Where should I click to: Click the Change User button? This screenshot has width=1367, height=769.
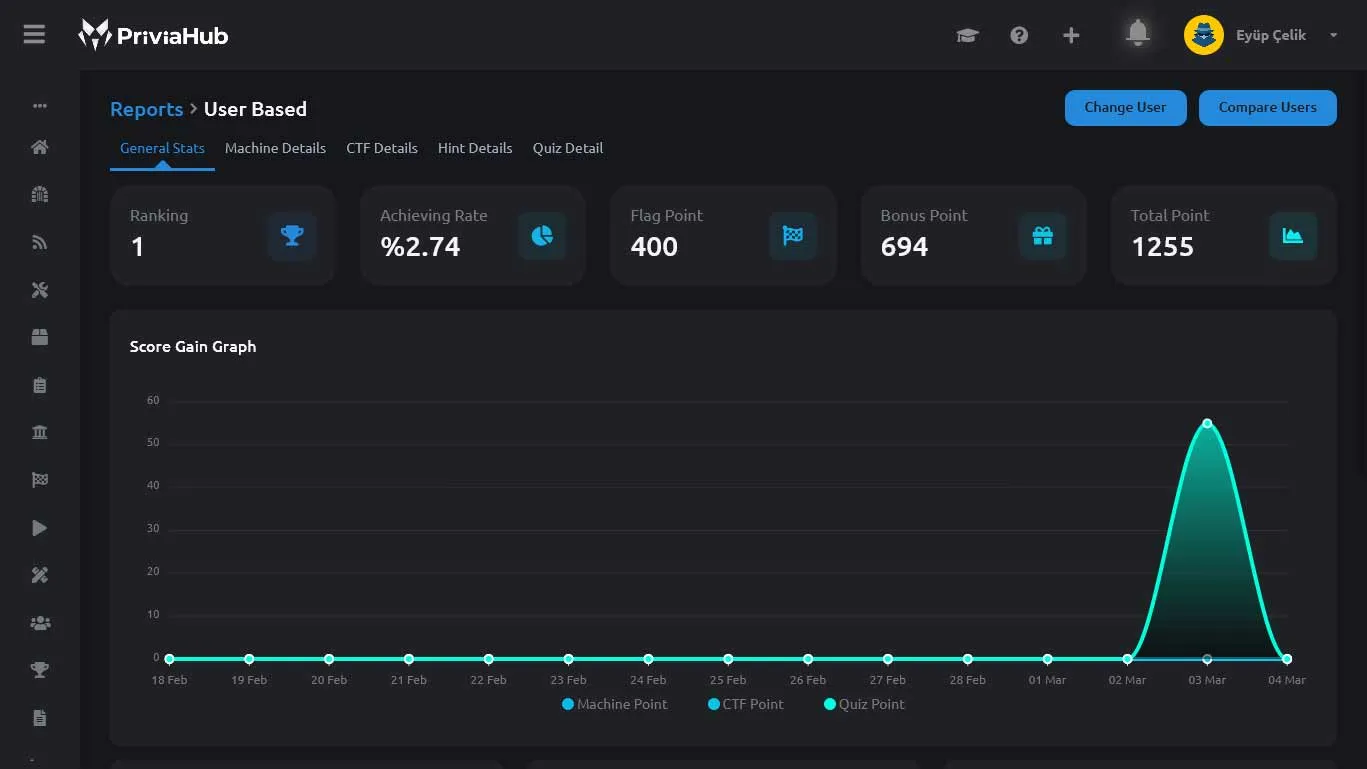[x=1125, y=108]
